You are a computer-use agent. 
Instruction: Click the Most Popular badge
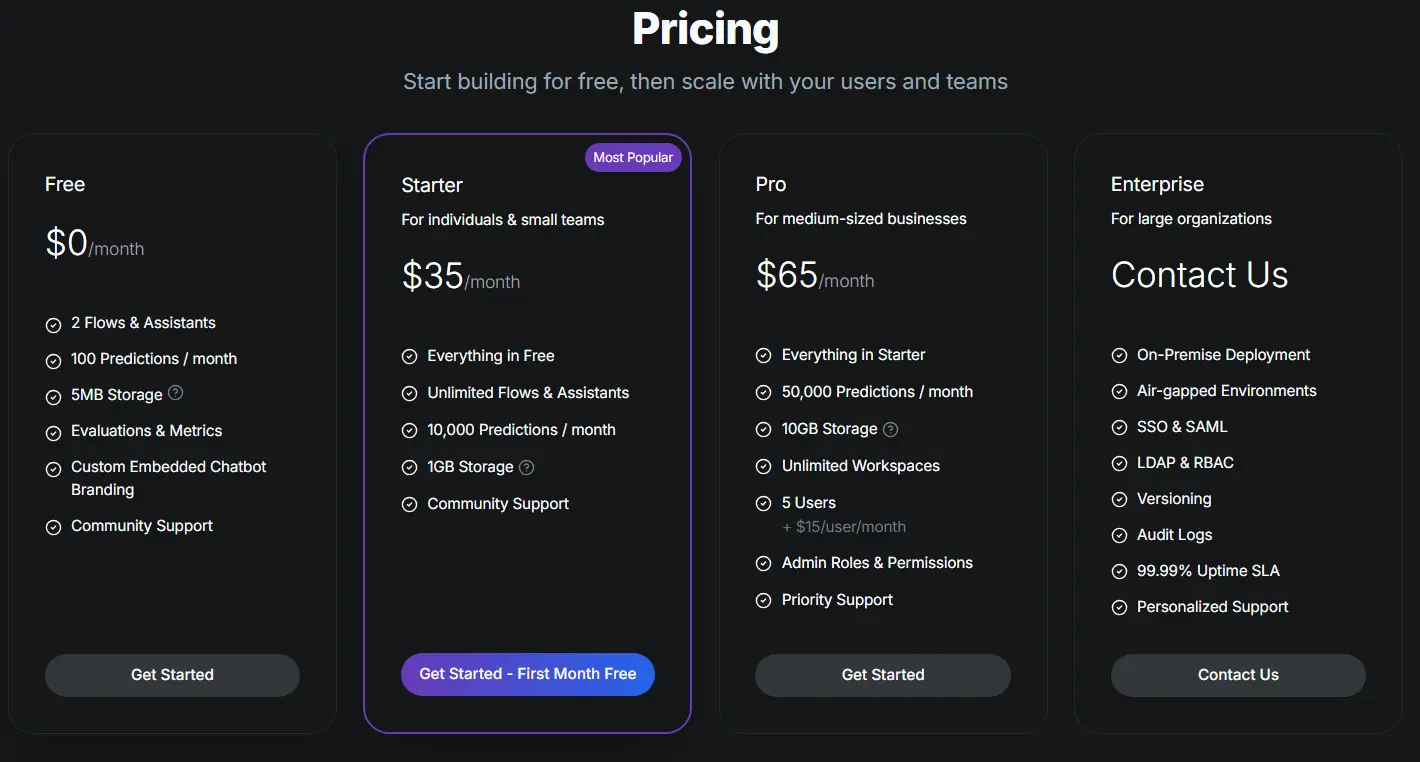point(633,158)
